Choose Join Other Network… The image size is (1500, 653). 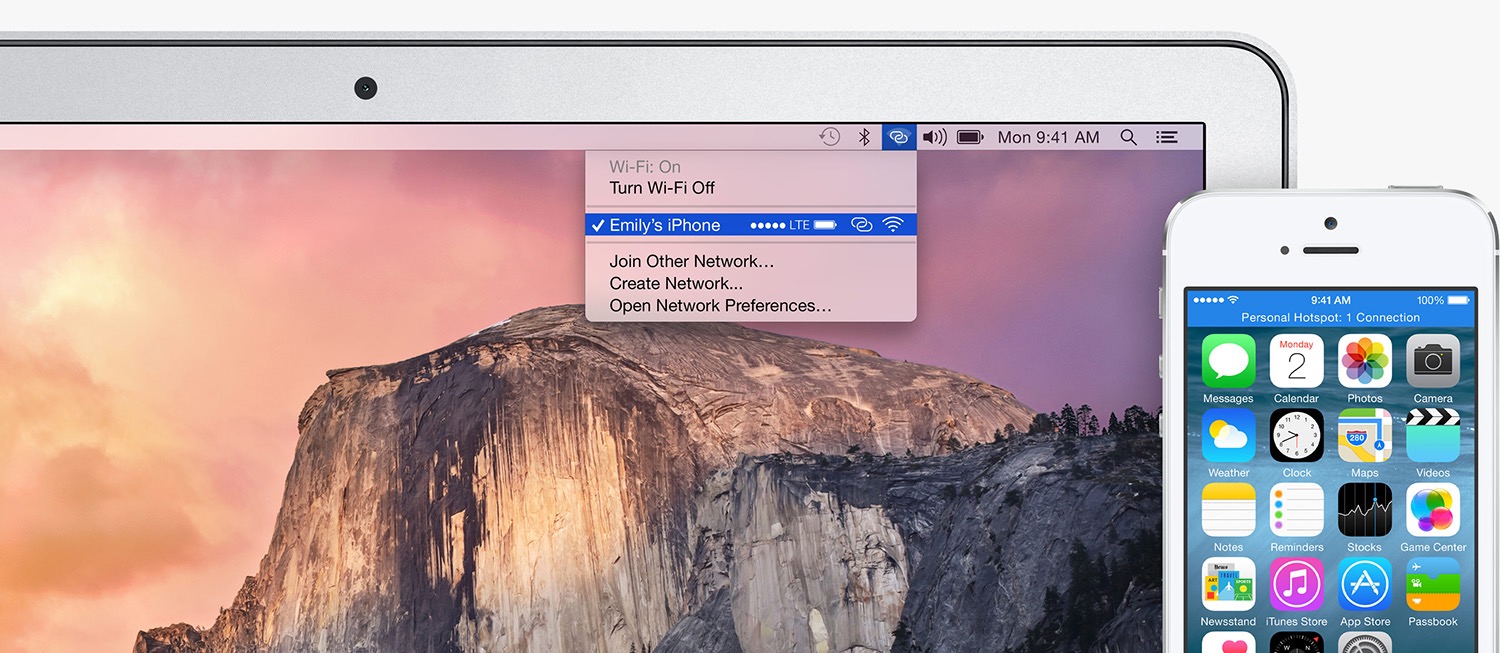click(692, 261)
